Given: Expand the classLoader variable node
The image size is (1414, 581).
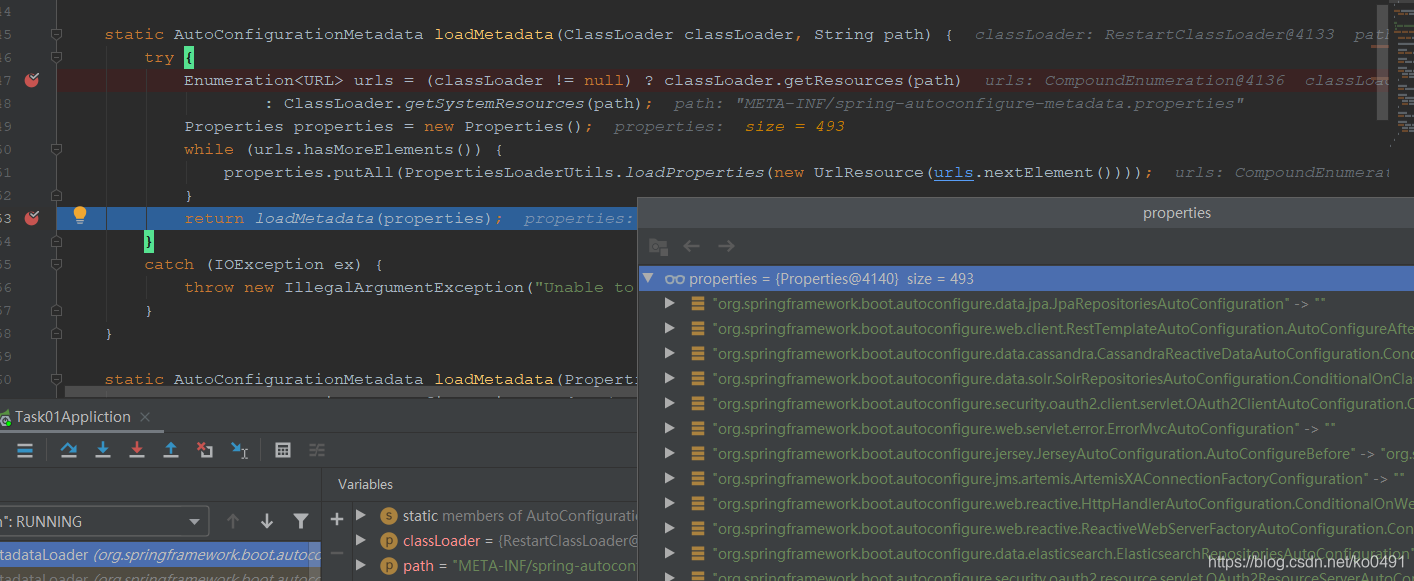Looking at the screenshot, I should coord(362,541).
